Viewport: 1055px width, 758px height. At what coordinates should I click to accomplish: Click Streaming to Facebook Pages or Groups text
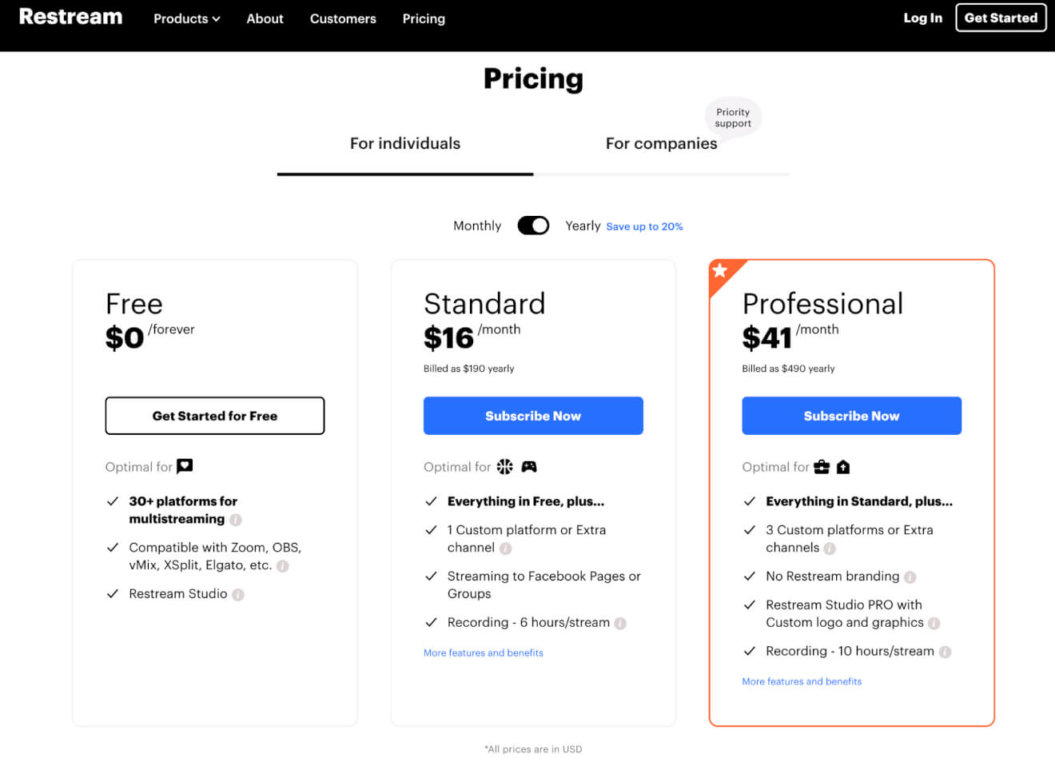[x=544, y=584]
